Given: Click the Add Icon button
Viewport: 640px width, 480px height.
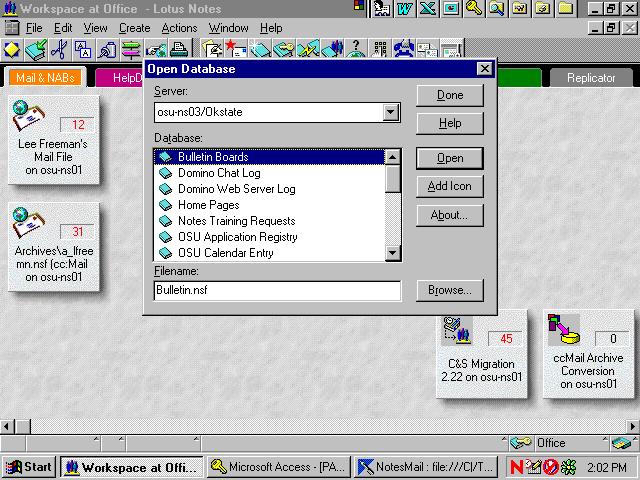Looking at the screenshot, I should 450,187.
